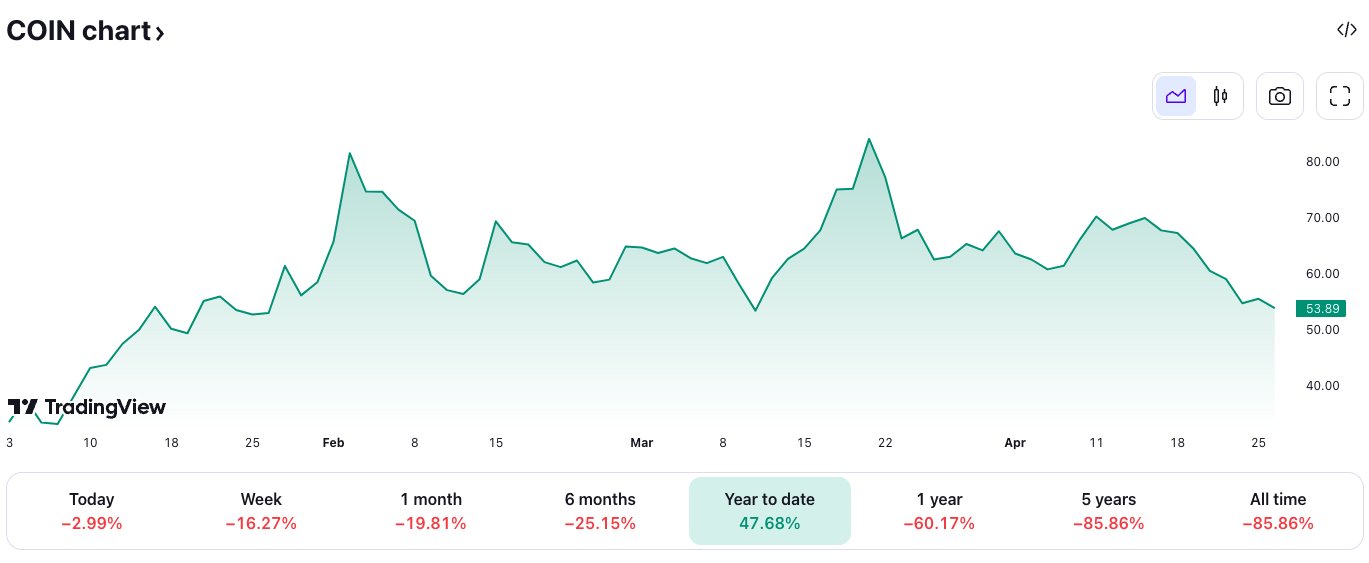The image size is (1369, 563).
Task: Click the Apr marker on the time axis
Action: [1015, 443]
